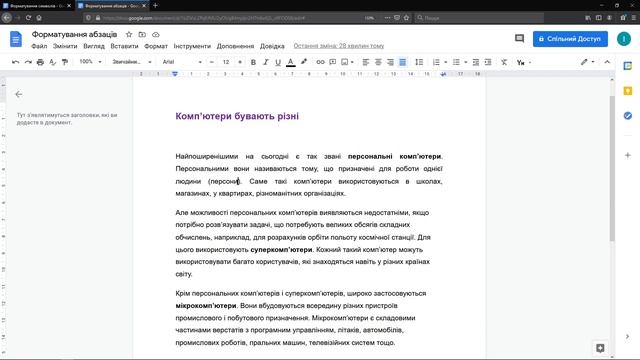640x360 pixels.
Task: Open a new browser tab
Action: 155,6
